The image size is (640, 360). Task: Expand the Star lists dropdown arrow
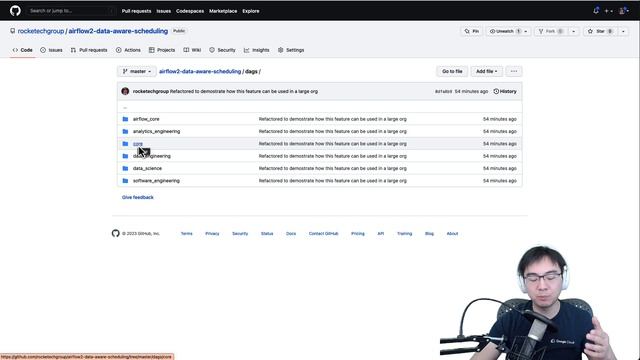point(623,31)
